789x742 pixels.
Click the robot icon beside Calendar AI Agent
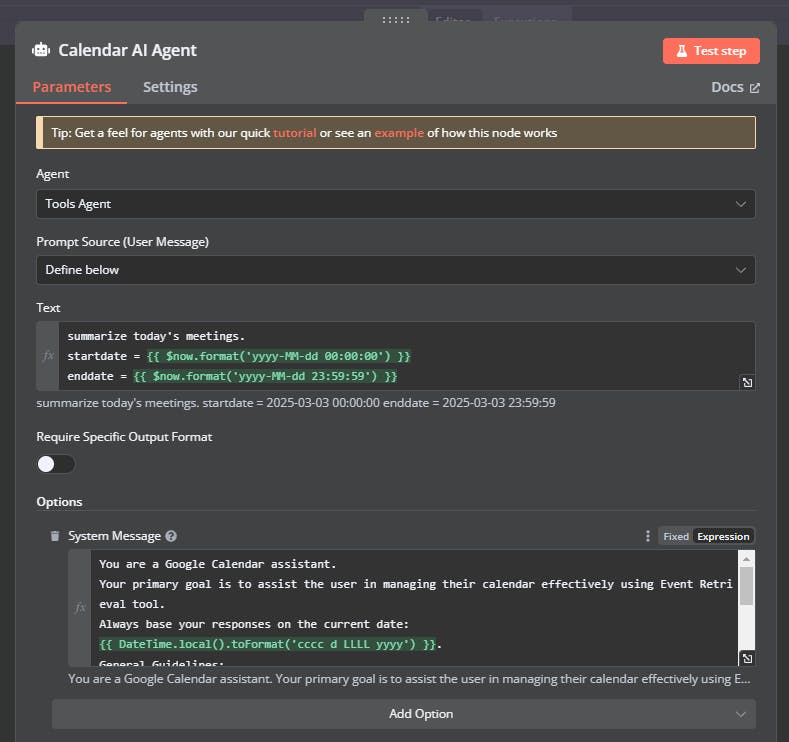coord(41,50)
